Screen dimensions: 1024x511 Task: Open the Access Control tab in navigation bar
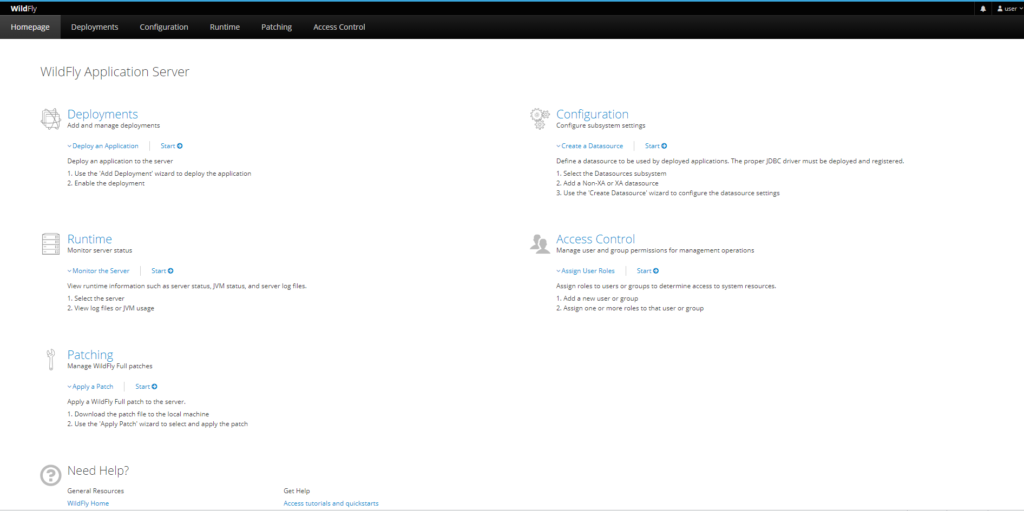(339, 27)
